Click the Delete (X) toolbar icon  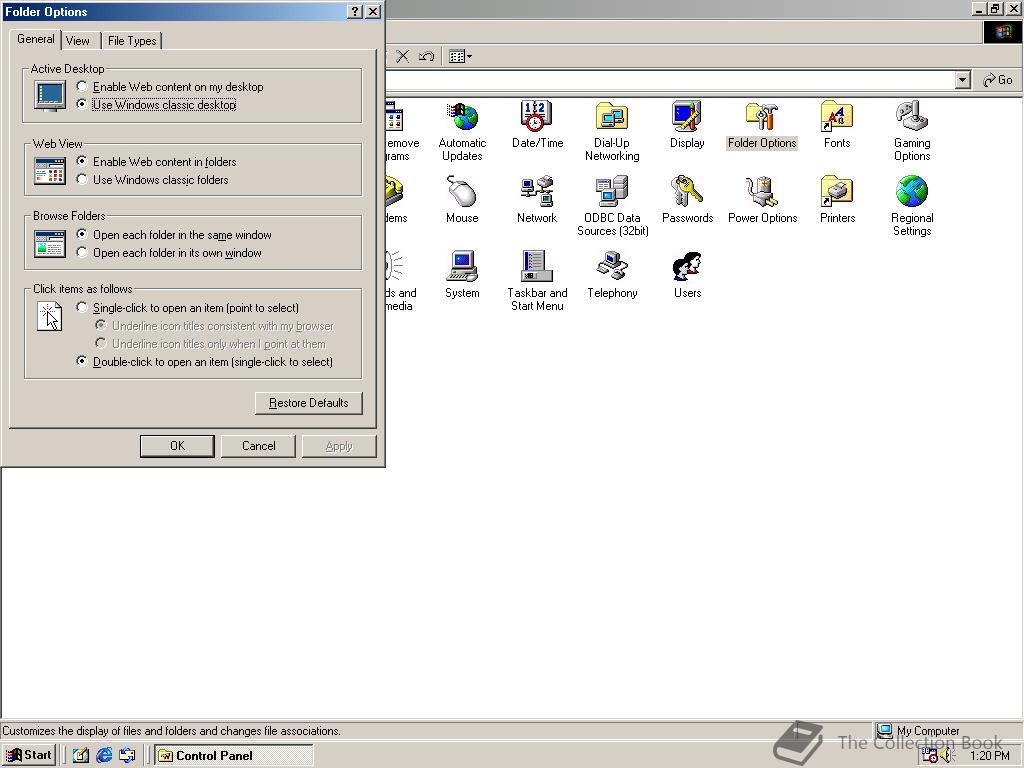403,56
